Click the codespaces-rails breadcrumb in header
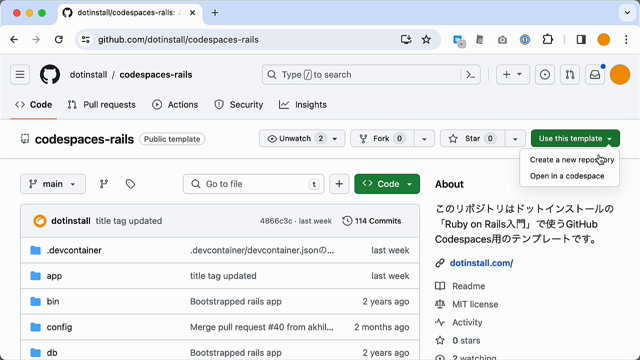The image size is (640, 360). click(156, 75)
